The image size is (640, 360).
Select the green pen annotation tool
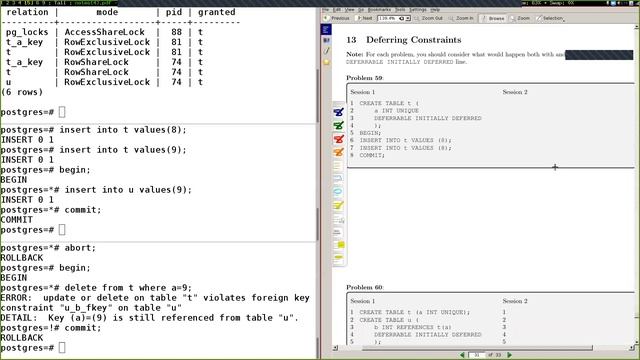pos(338,125)
